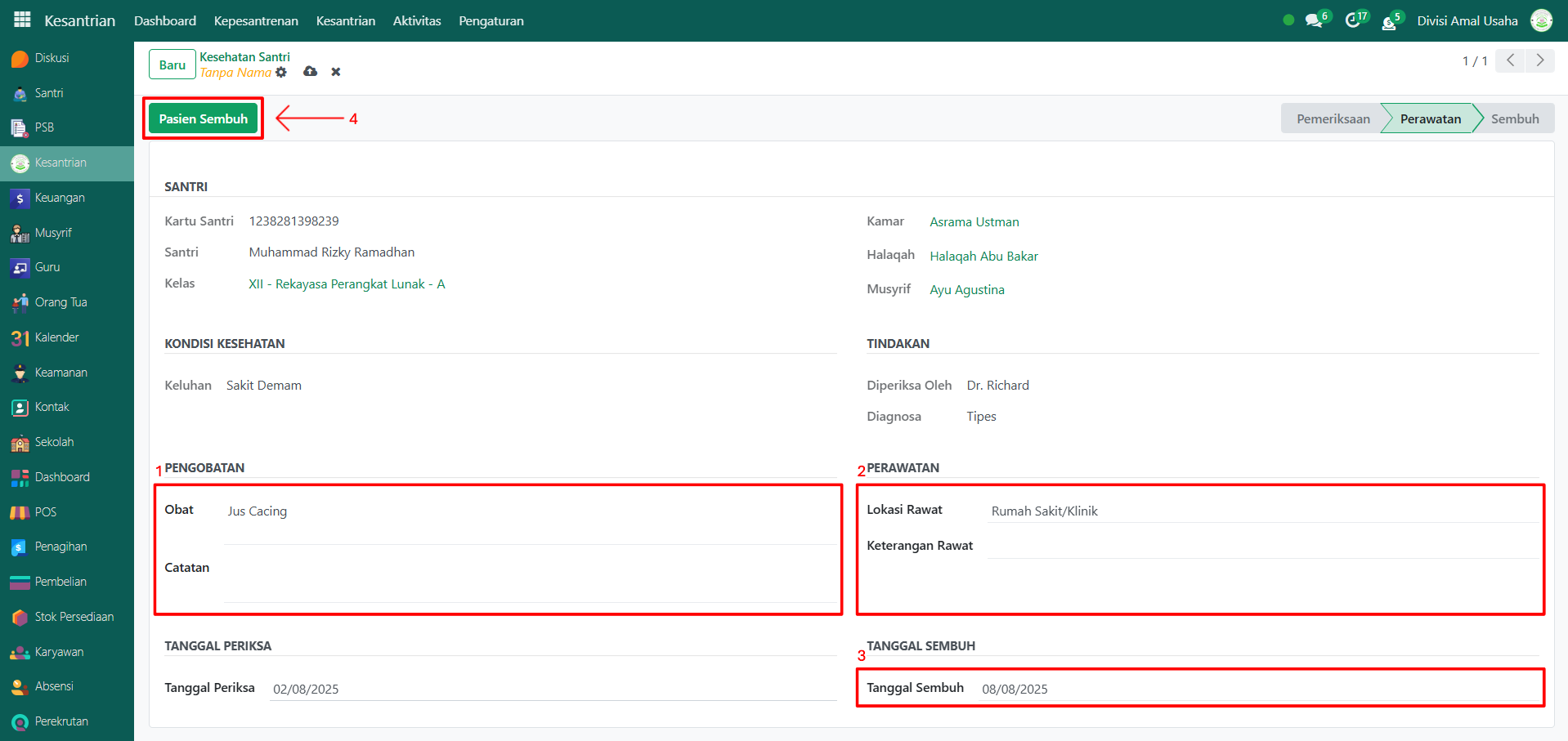Image resolution: width=1568 pixels, height=741 pixels.
Task: Go to previous record arrow
Action: [1510, 60]
